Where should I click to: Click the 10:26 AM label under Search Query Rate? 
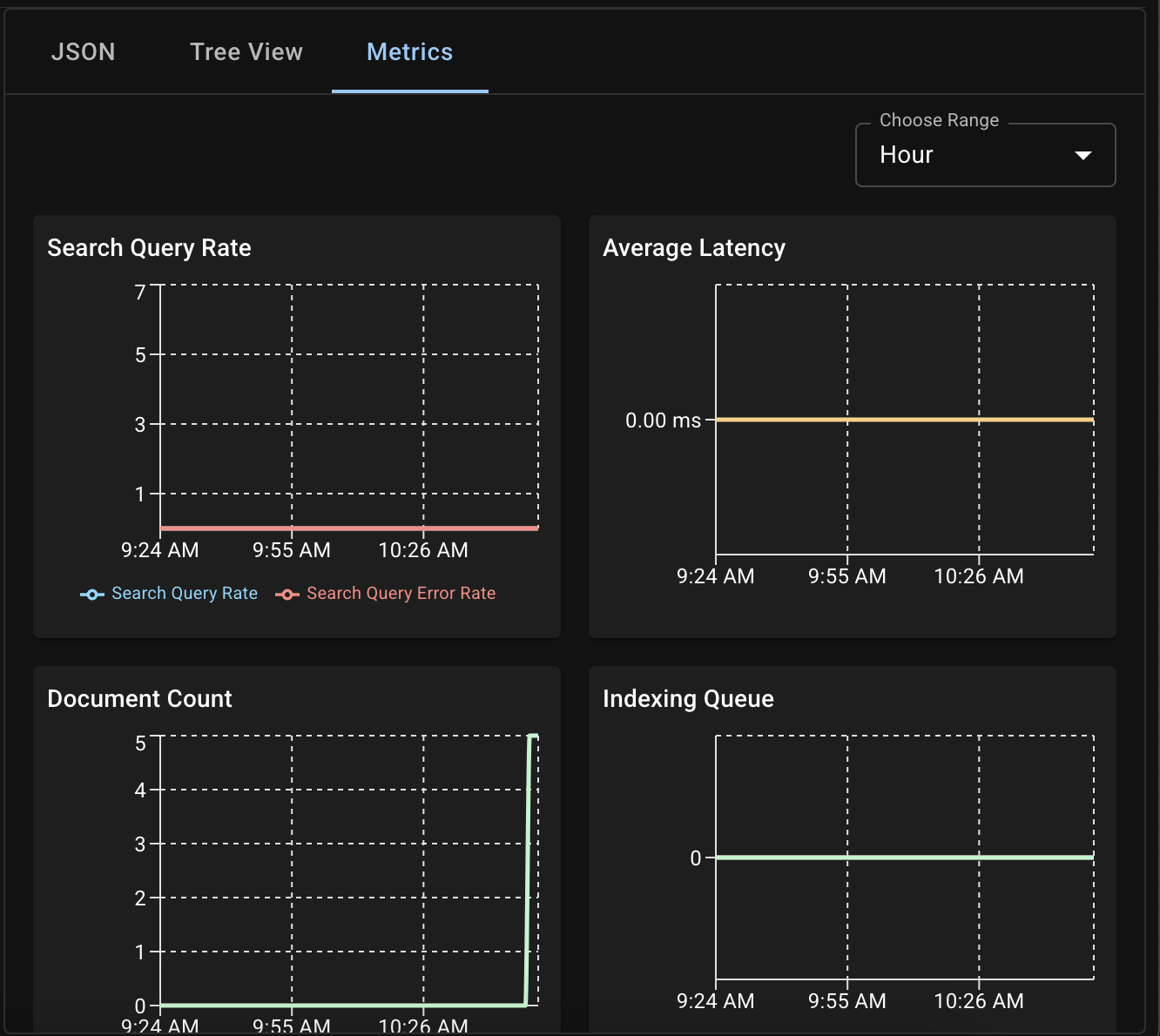423,549
